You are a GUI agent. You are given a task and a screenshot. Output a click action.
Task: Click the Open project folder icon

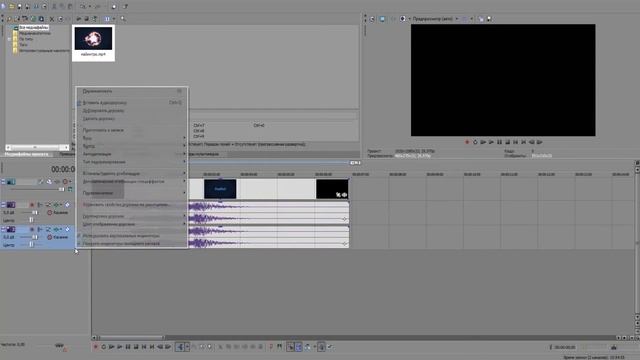(12, 7)
